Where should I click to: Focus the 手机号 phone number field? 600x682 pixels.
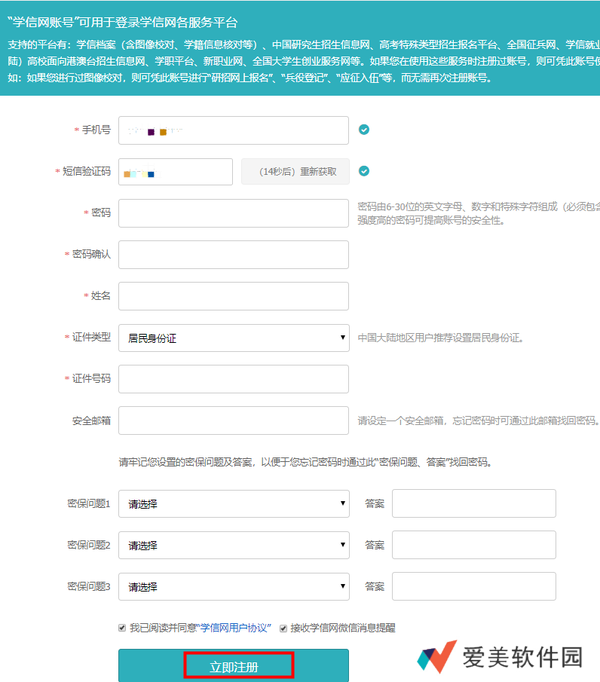coord(233,130)
